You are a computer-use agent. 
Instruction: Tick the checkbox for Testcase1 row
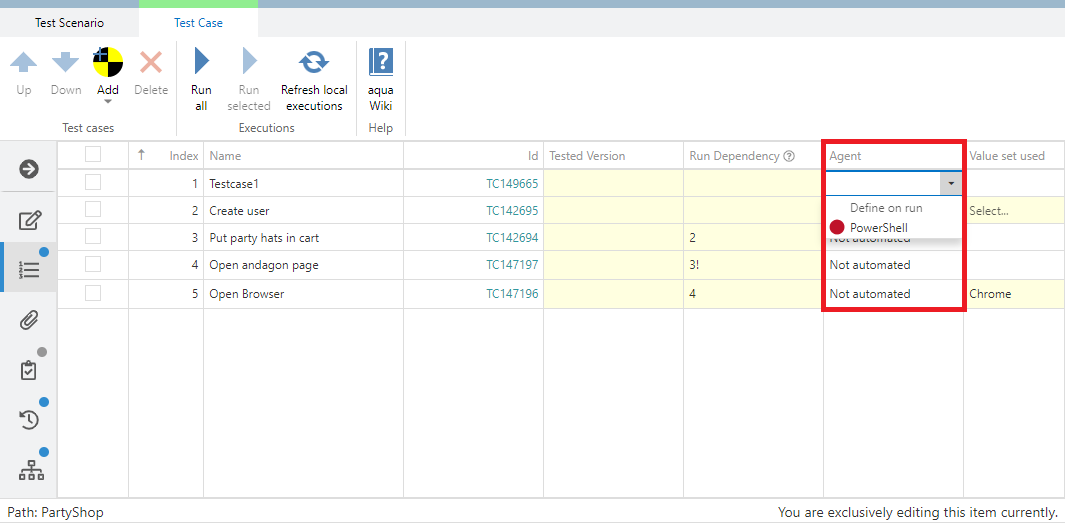click(x=93, y=183)
